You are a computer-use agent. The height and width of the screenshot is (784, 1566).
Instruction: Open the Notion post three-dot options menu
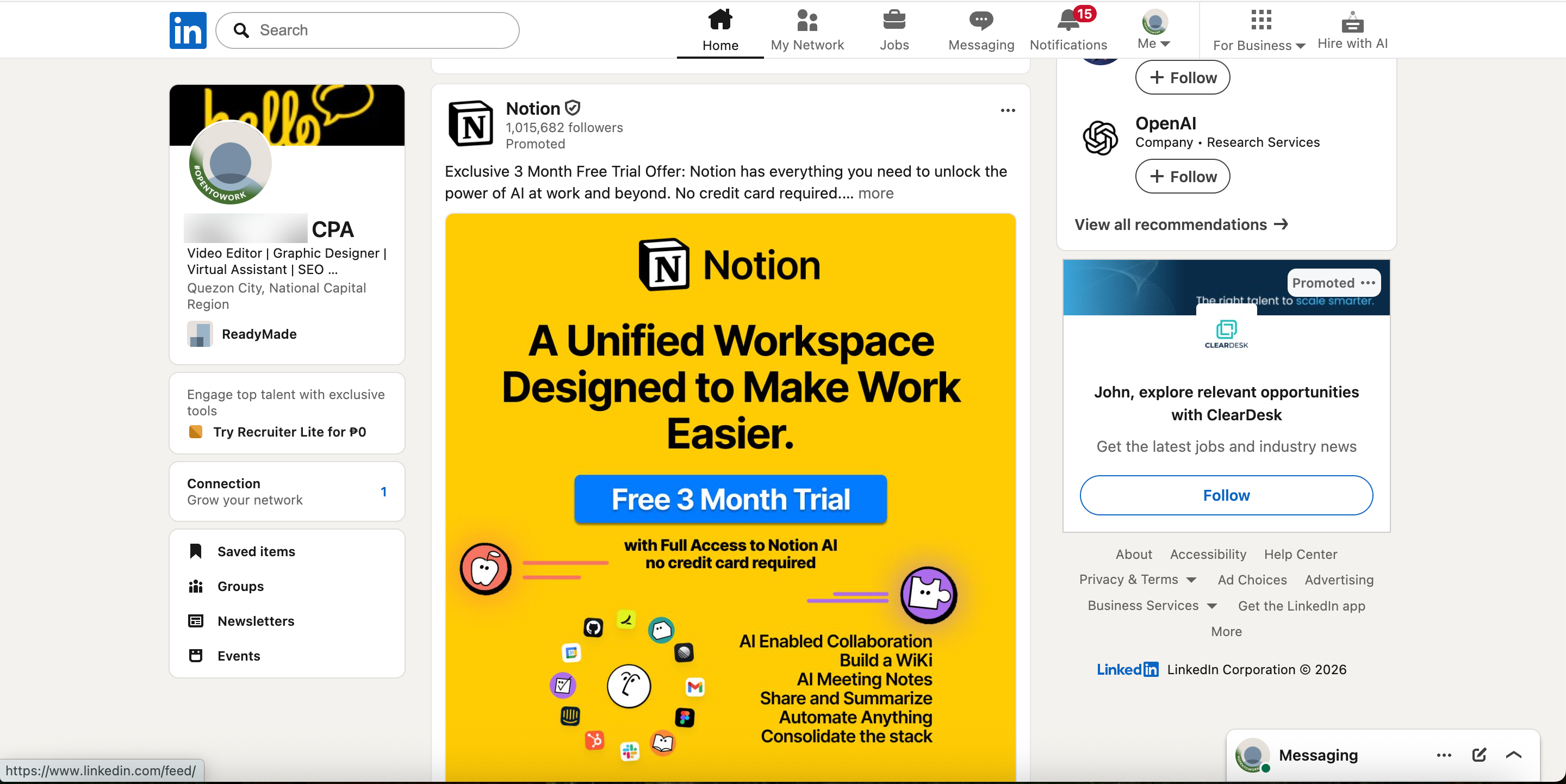[x=1008, y=110]
